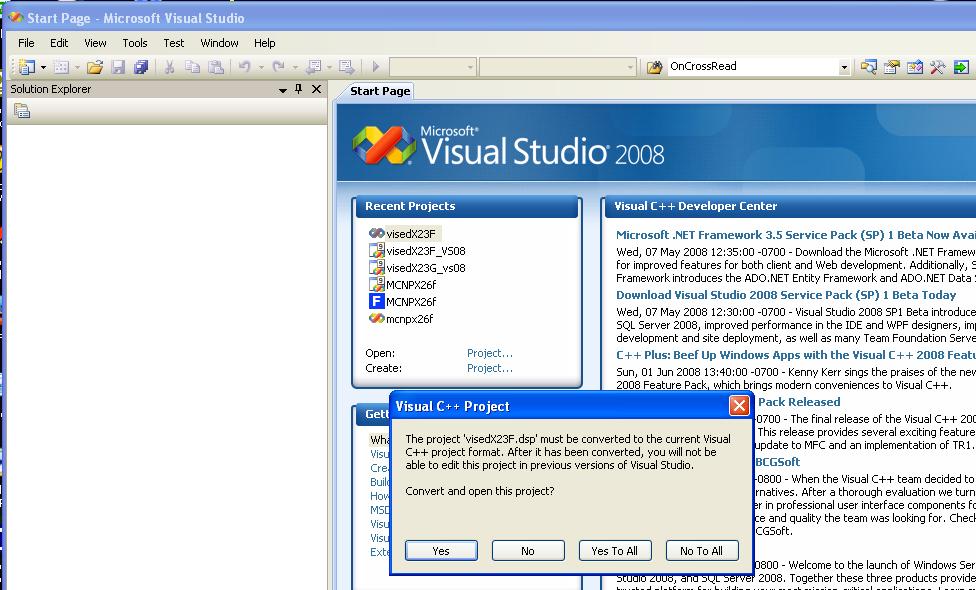
Task: Click the OnCrossRead find text field
Action: [x=752, y=67]
